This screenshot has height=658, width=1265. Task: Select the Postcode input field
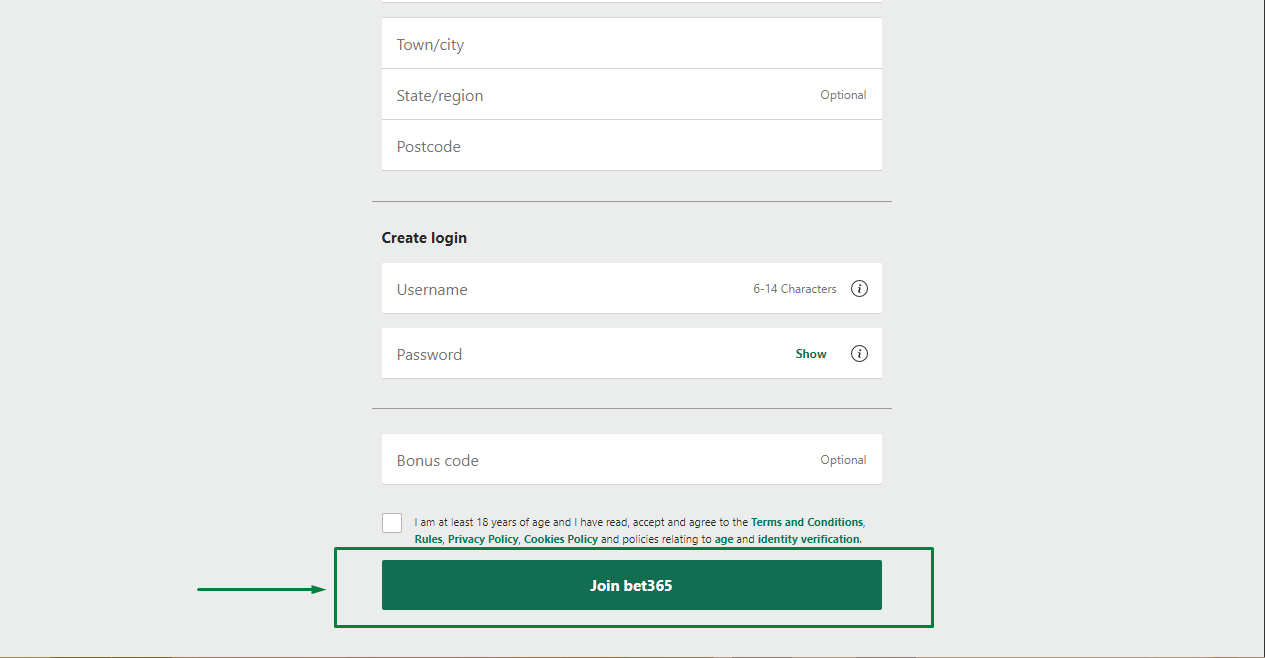pyautogui.click(x=600, y=146)
